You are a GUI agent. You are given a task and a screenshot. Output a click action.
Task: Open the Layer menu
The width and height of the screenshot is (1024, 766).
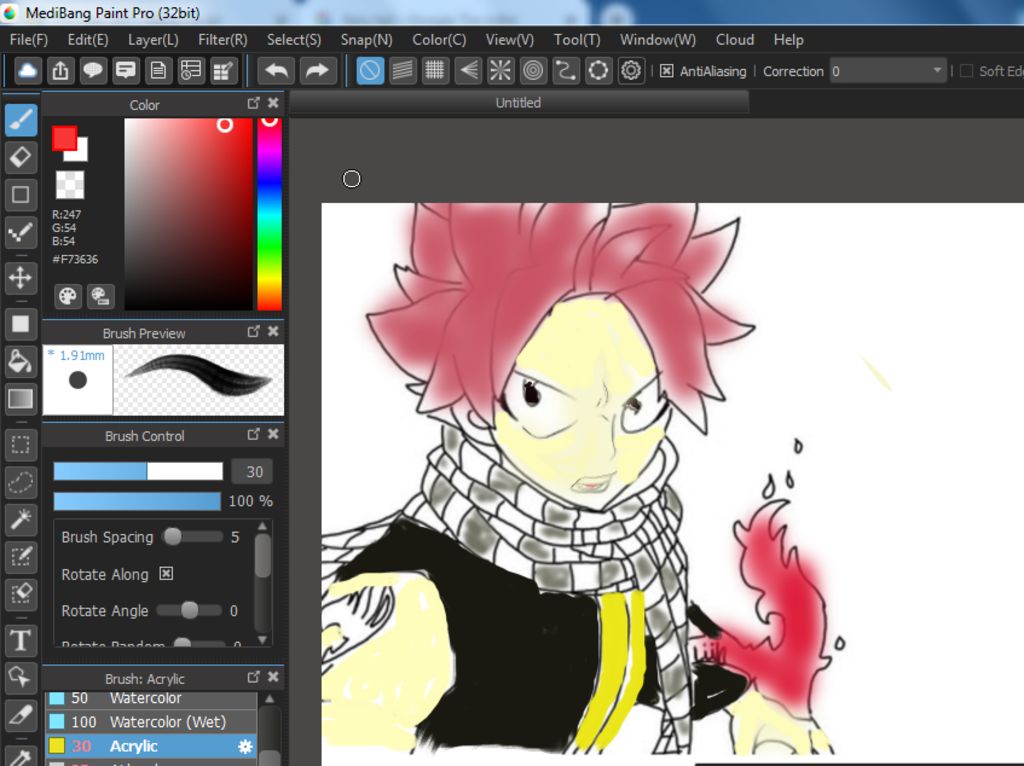point(153,40)
